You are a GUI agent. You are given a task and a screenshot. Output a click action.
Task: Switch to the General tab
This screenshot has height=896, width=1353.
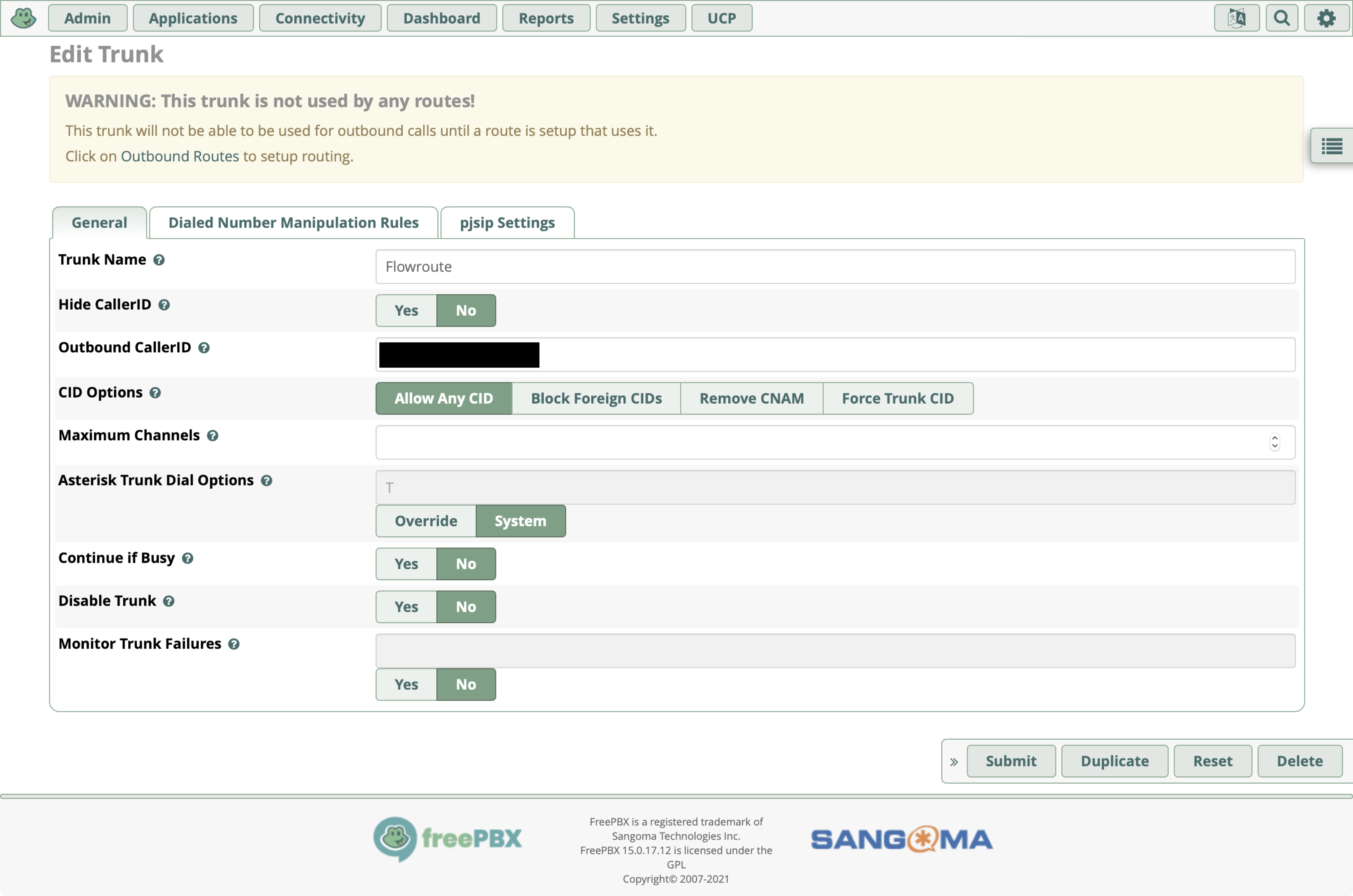99,223
